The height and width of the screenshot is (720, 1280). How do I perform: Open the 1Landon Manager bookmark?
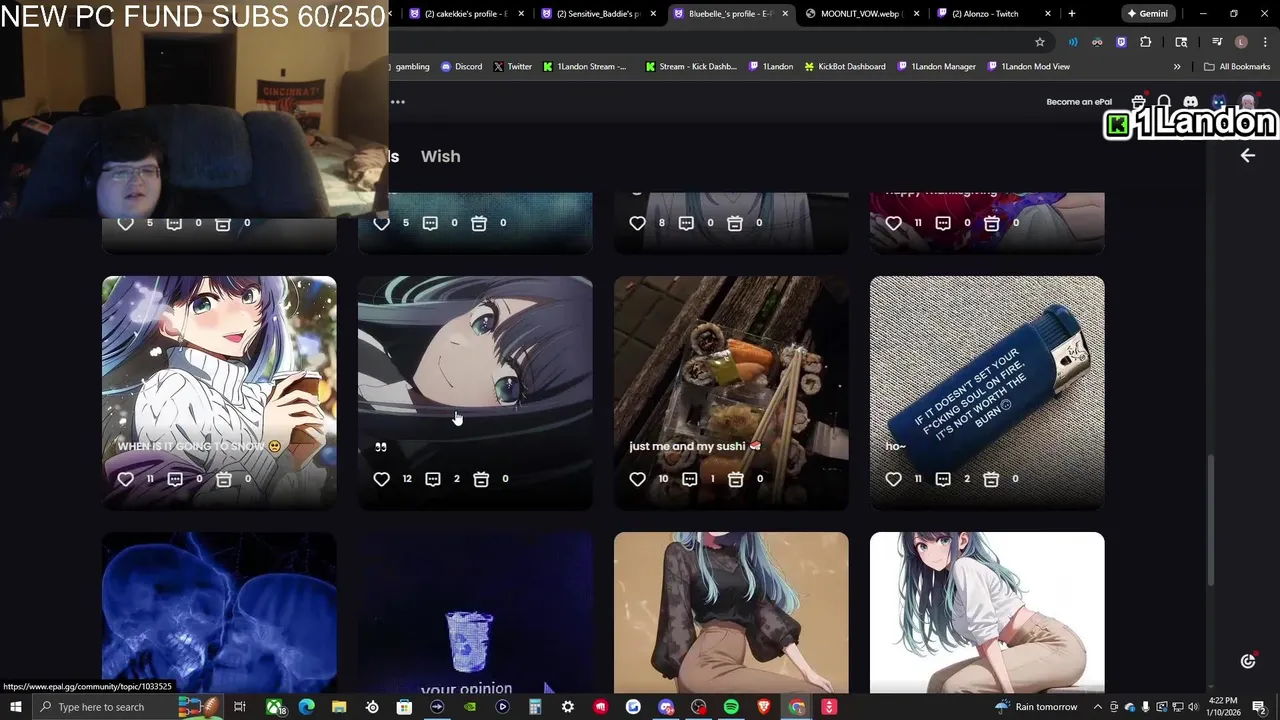tap(937, 67)
